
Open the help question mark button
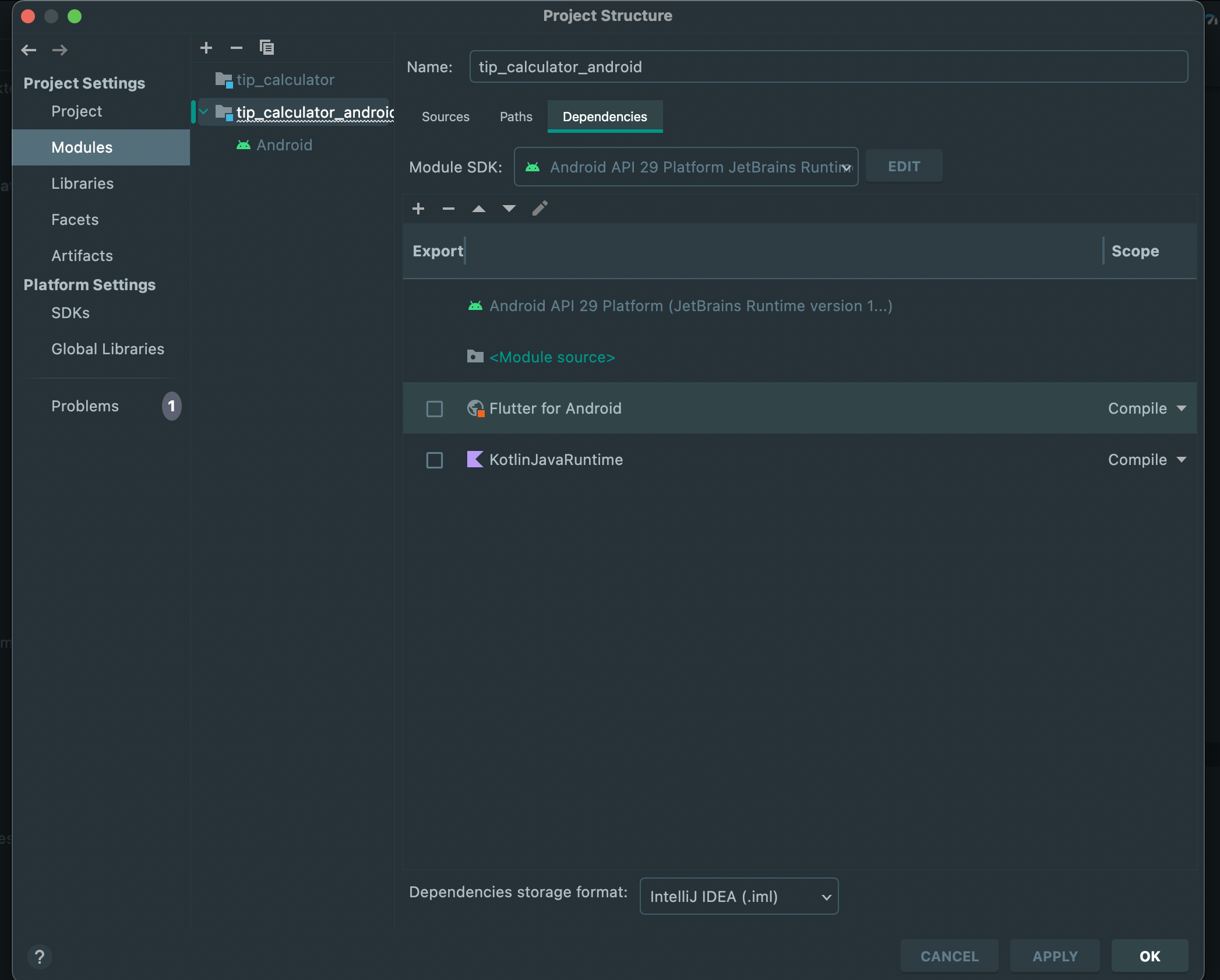point(40,956)
